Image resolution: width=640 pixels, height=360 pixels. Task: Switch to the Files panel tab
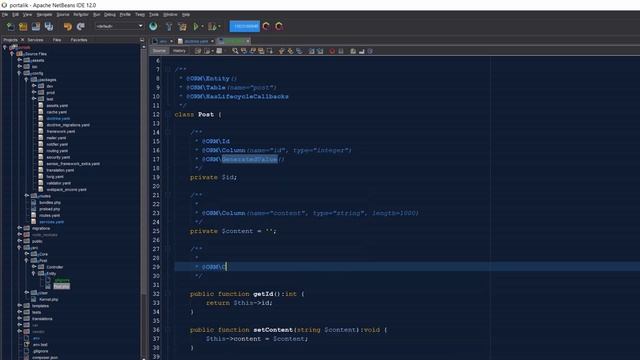[x=57, y=40]
